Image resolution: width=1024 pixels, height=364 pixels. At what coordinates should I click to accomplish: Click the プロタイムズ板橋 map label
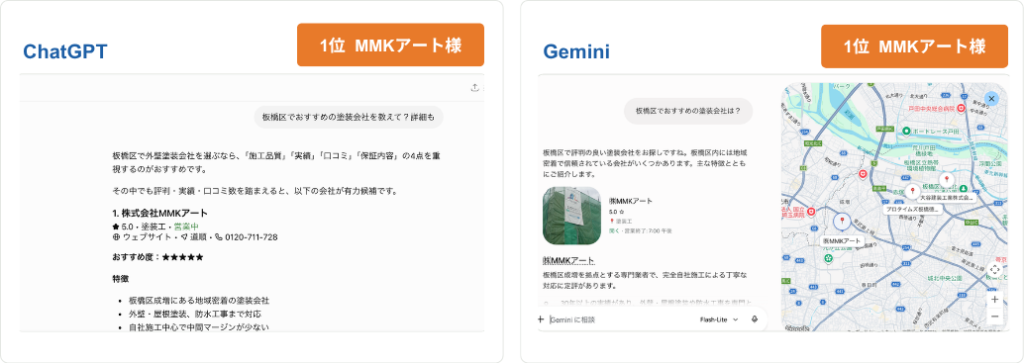pos(912,209)
